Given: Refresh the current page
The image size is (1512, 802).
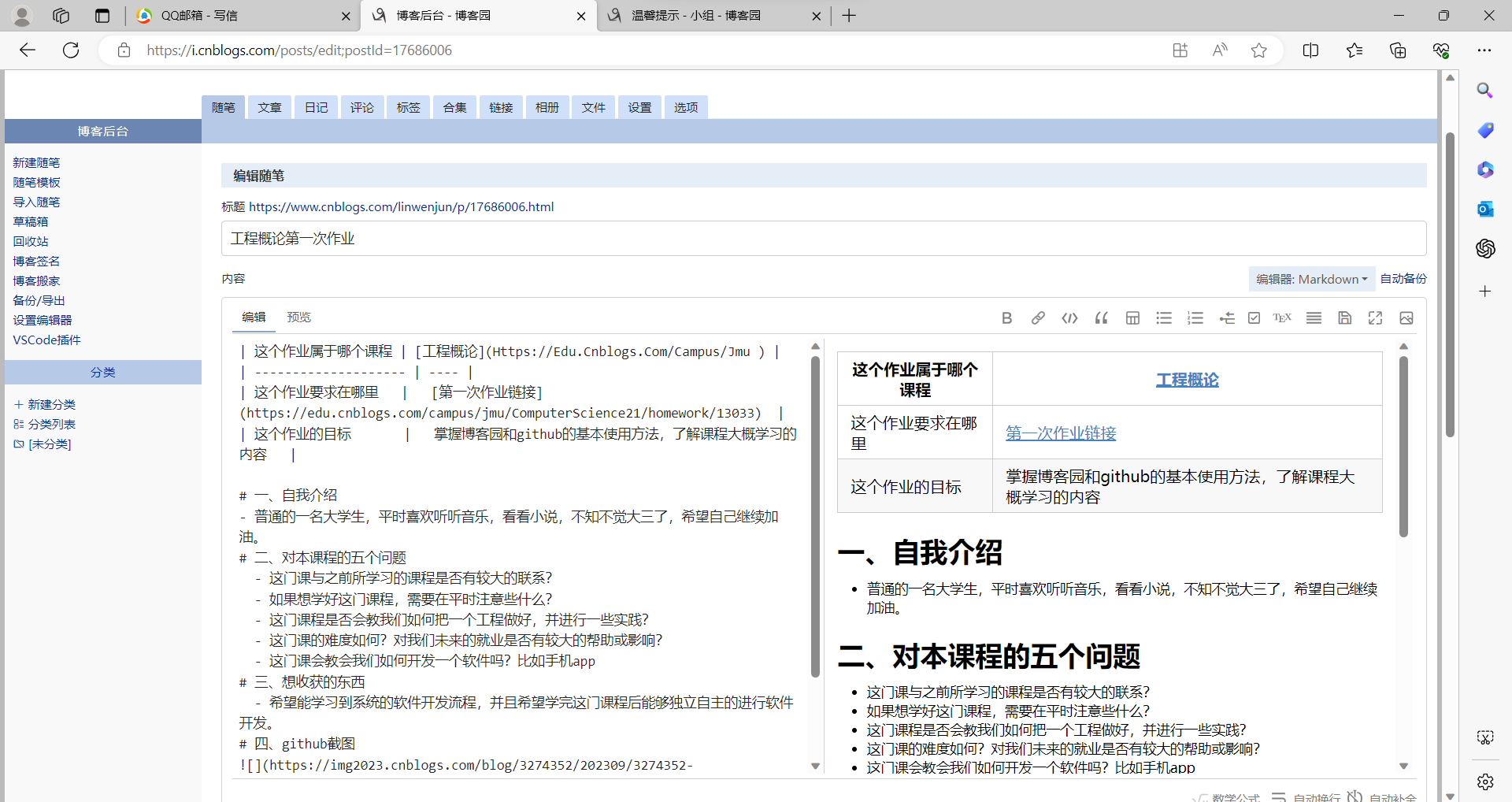Looking at the screenshot, I should pos(71,50).
